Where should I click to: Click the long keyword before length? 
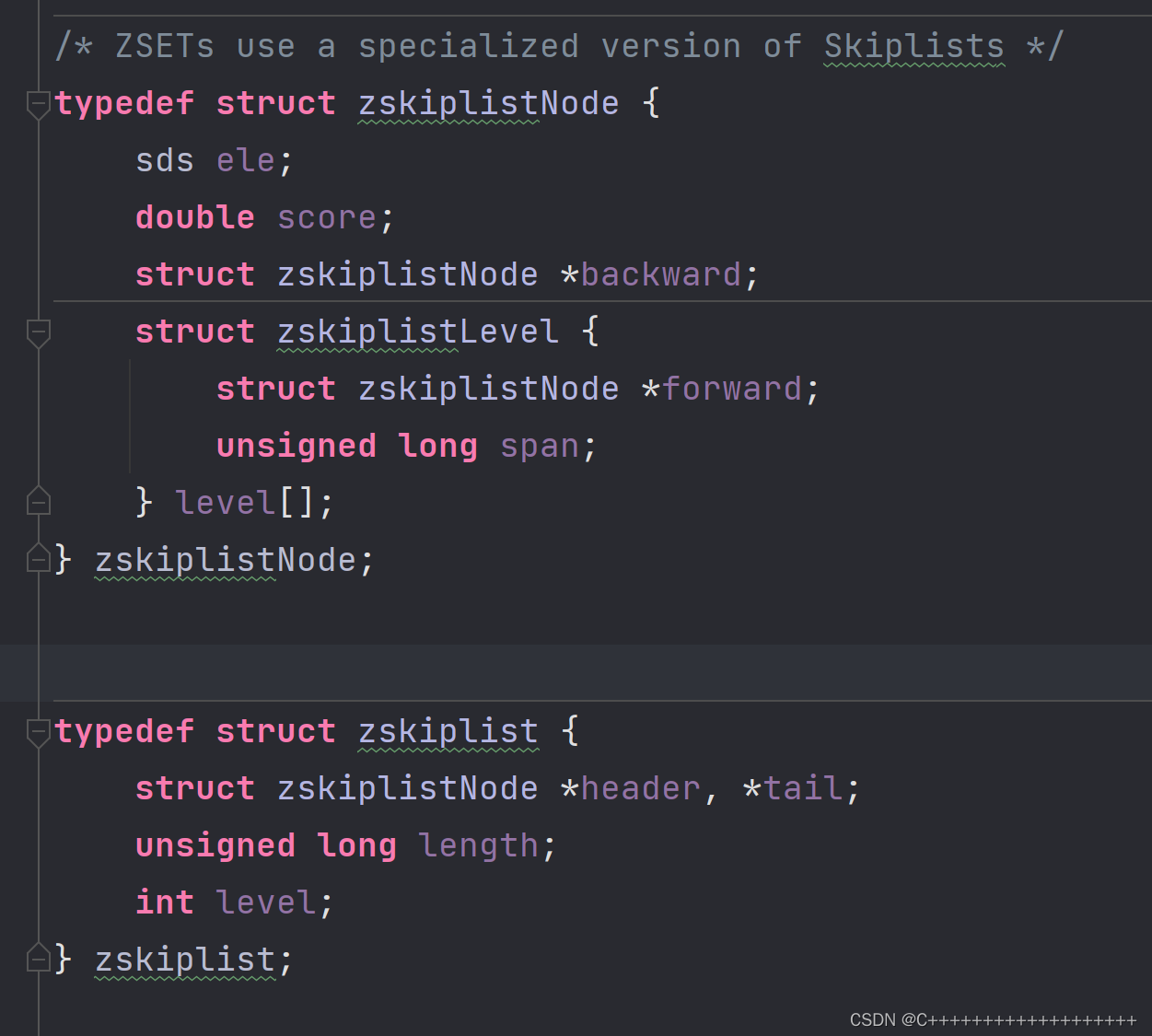point(357,845)
